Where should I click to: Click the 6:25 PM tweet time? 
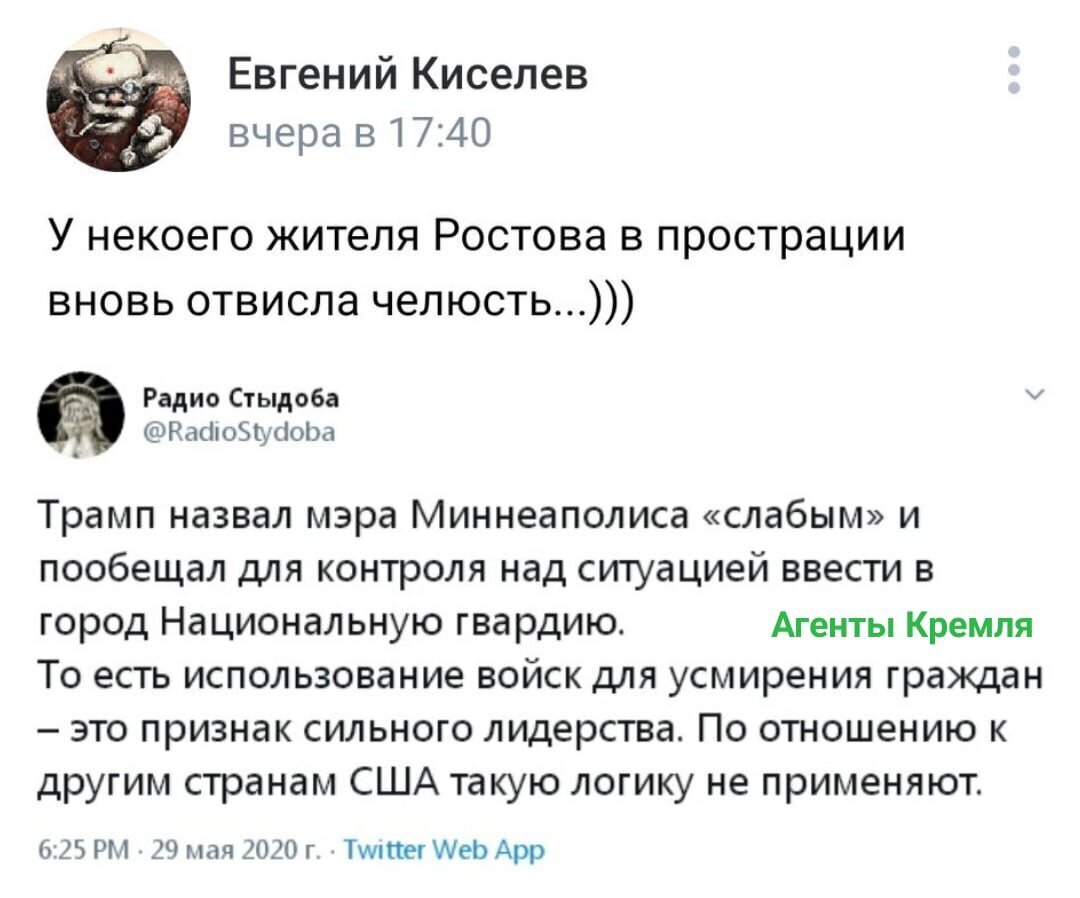pyautogui.click(x=83, y=850)
